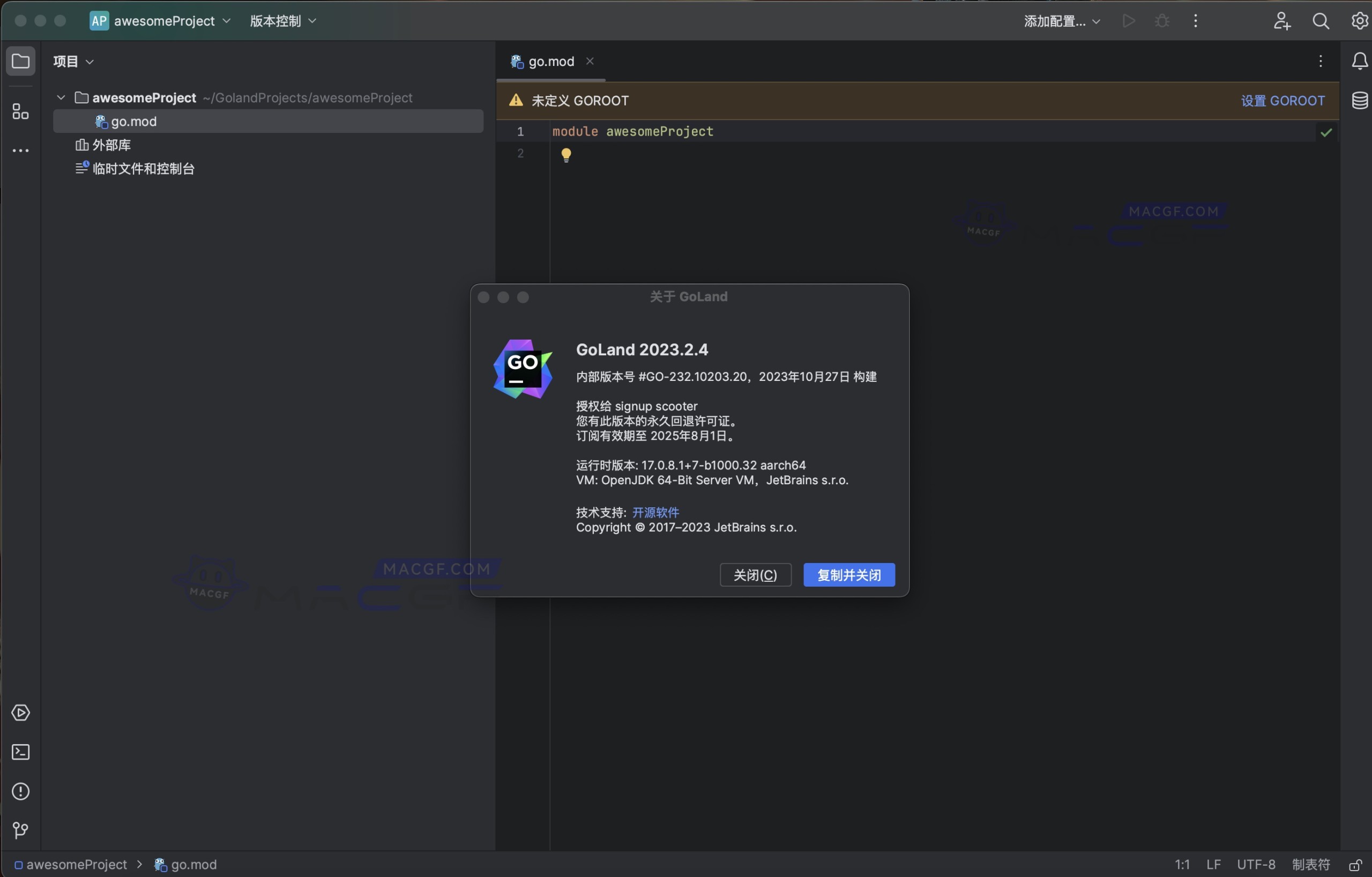
Task: Open the editor kebab options menu
Action: pyautogui.click(x=1320, y=61)
